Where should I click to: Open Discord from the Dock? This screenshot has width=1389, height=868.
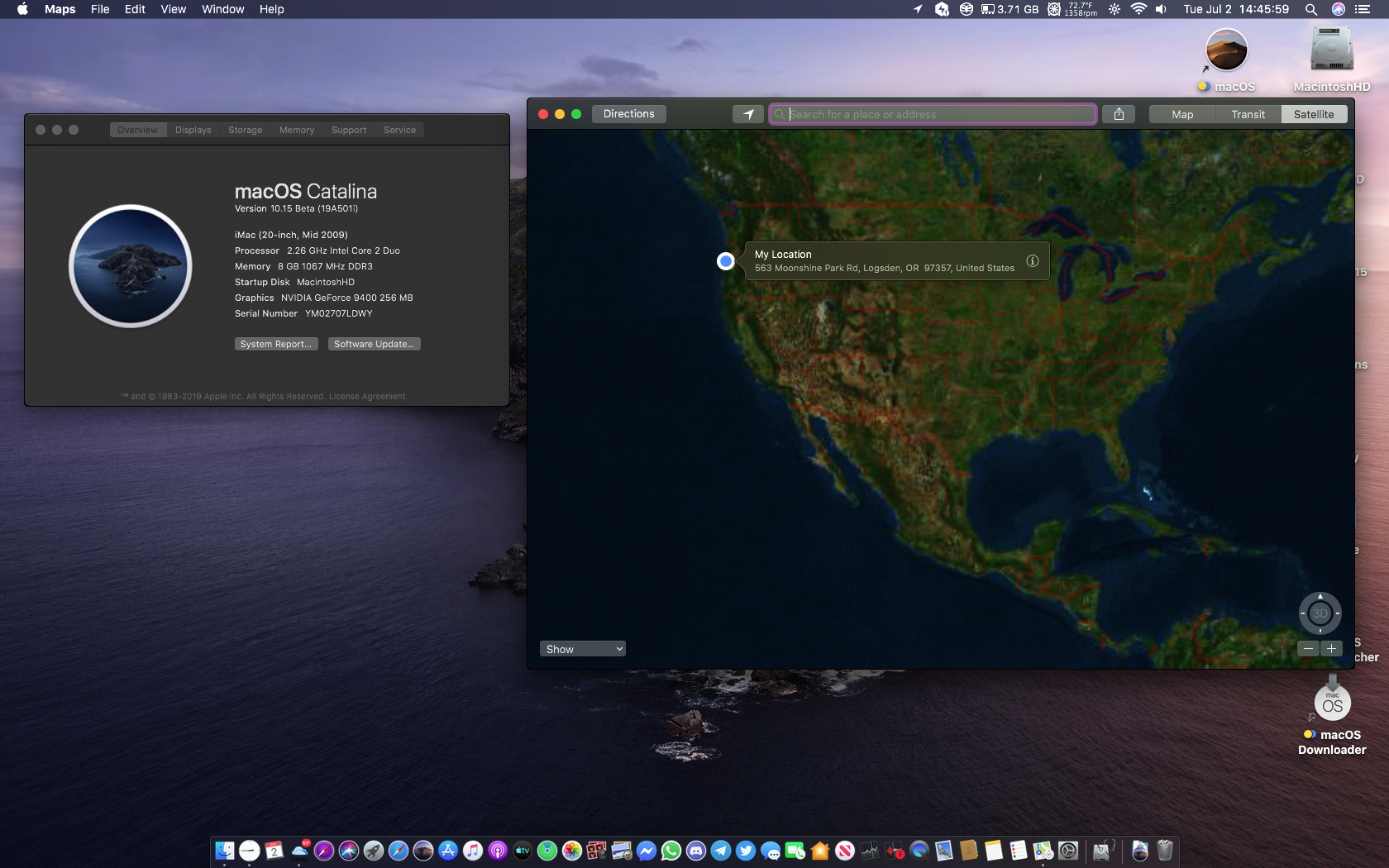point(696,850)
